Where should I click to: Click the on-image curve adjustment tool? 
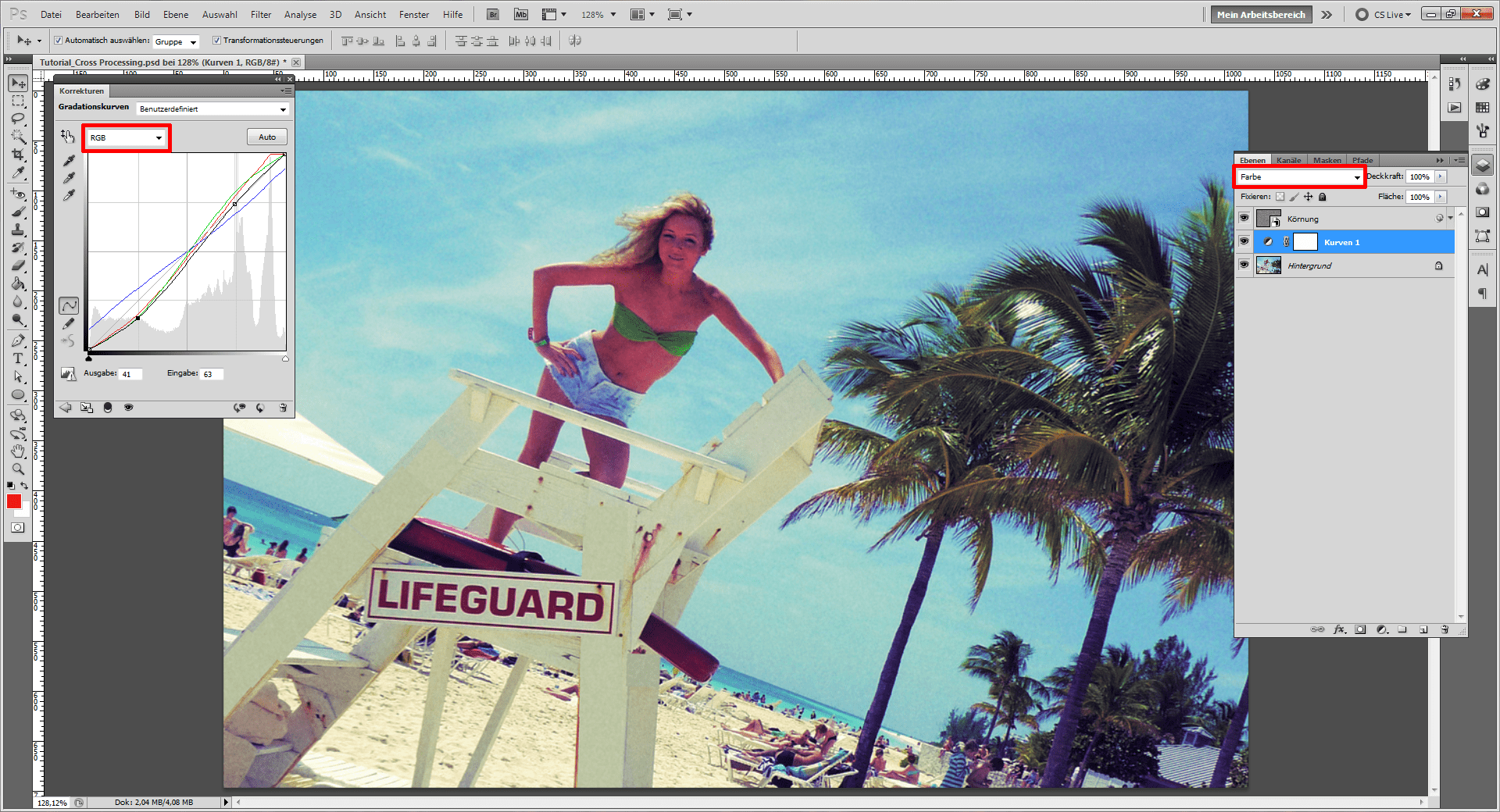(x=68, y=137)
